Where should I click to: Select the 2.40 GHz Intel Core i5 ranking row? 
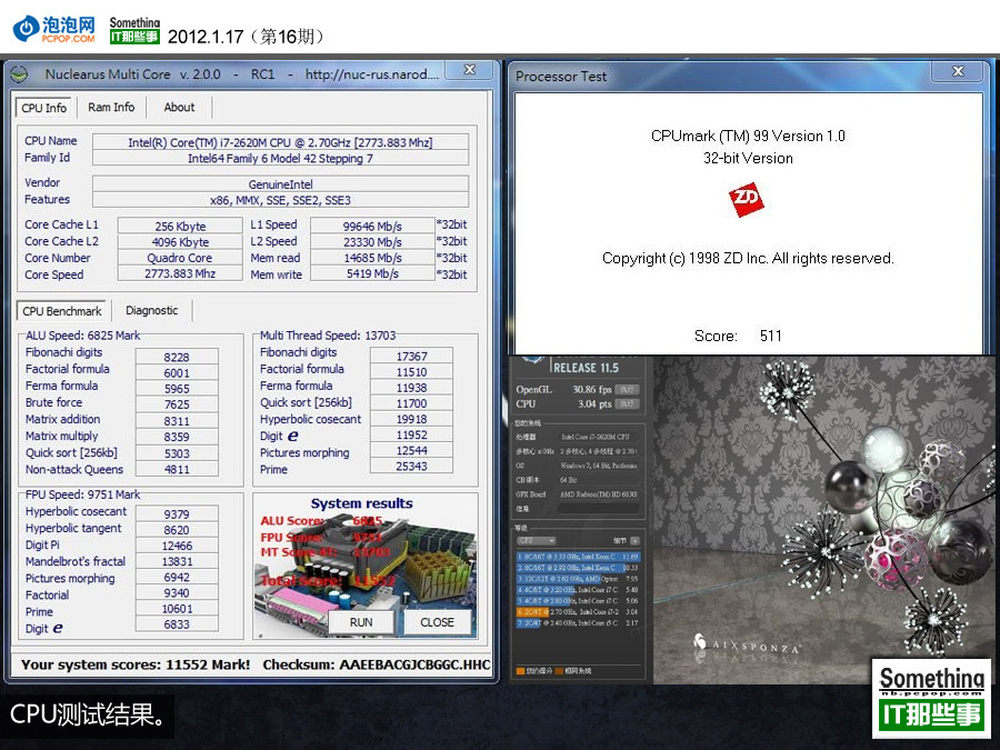tap(578, 622)
